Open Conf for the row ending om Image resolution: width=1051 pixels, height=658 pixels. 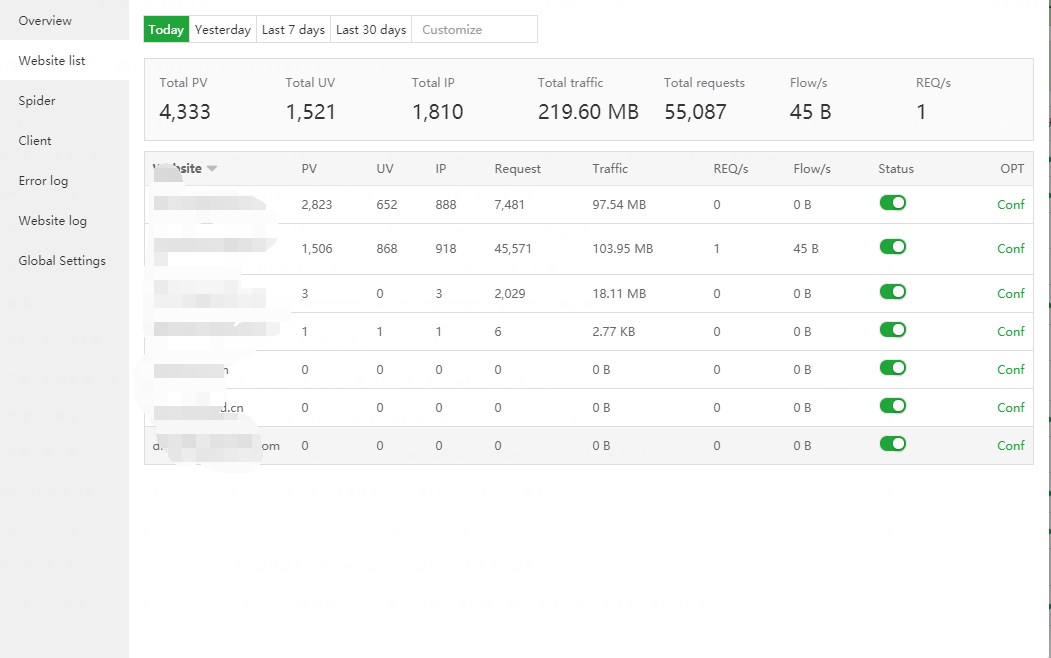click(1010, 446)
